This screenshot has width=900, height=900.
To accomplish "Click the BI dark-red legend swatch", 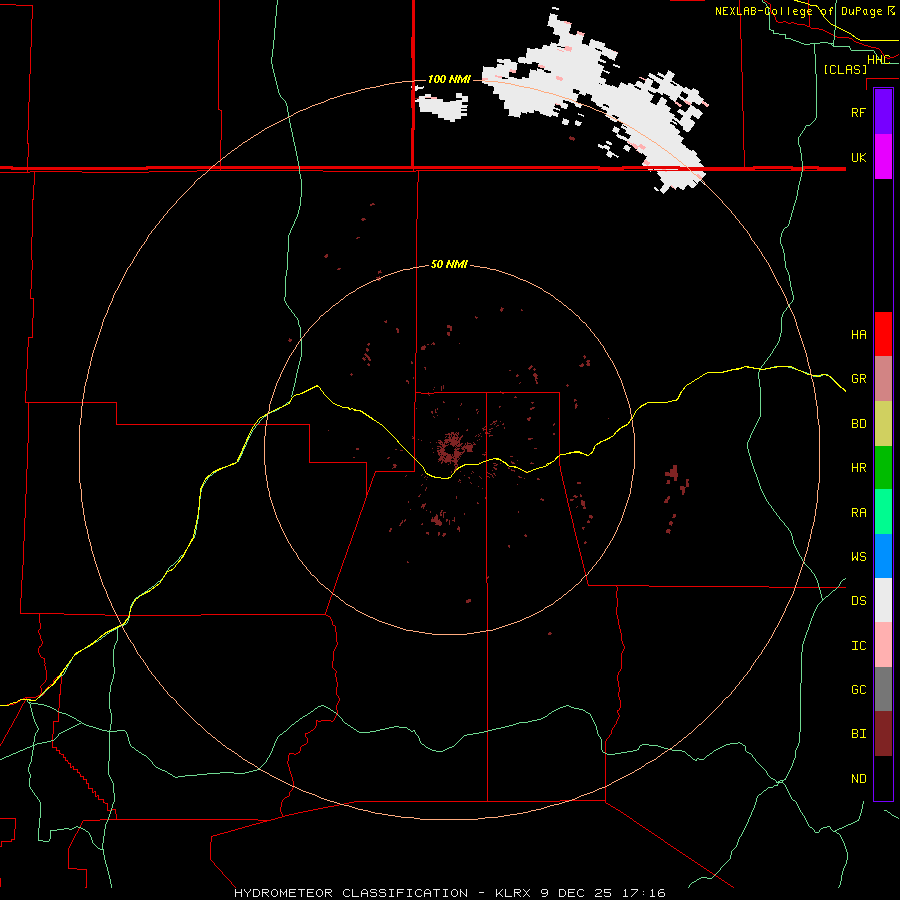I will pos(883,734).
